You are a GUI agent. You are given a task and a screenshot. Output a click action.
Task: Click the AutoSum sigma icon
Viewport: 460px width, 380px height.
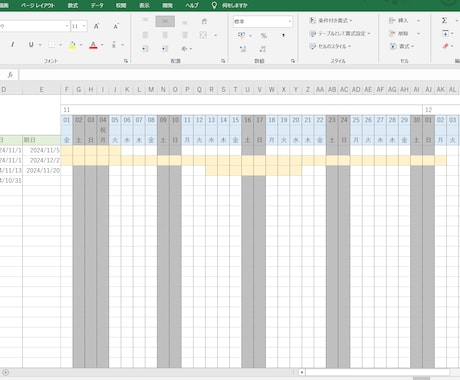coord(444,20)
